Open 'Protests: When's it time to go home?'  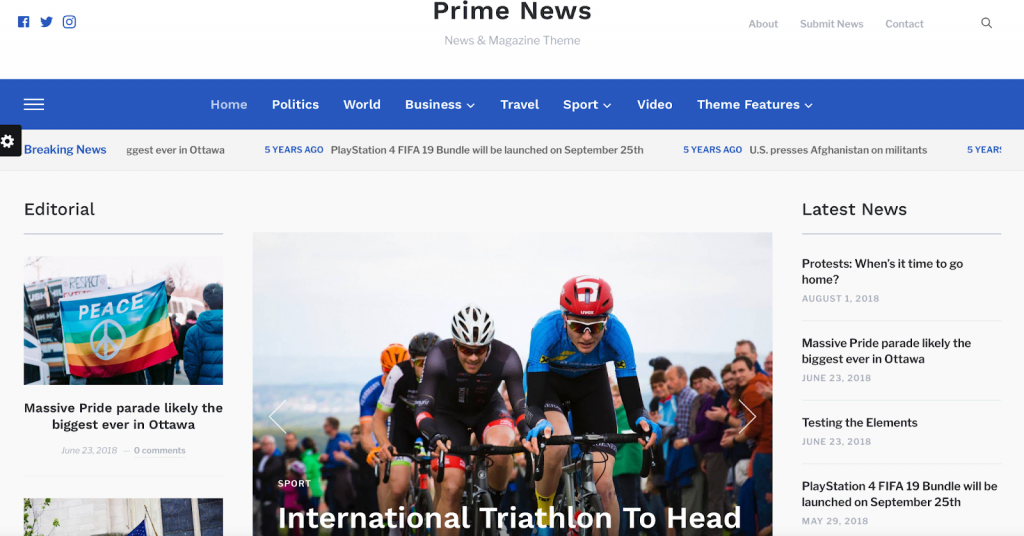click(882, 272)
